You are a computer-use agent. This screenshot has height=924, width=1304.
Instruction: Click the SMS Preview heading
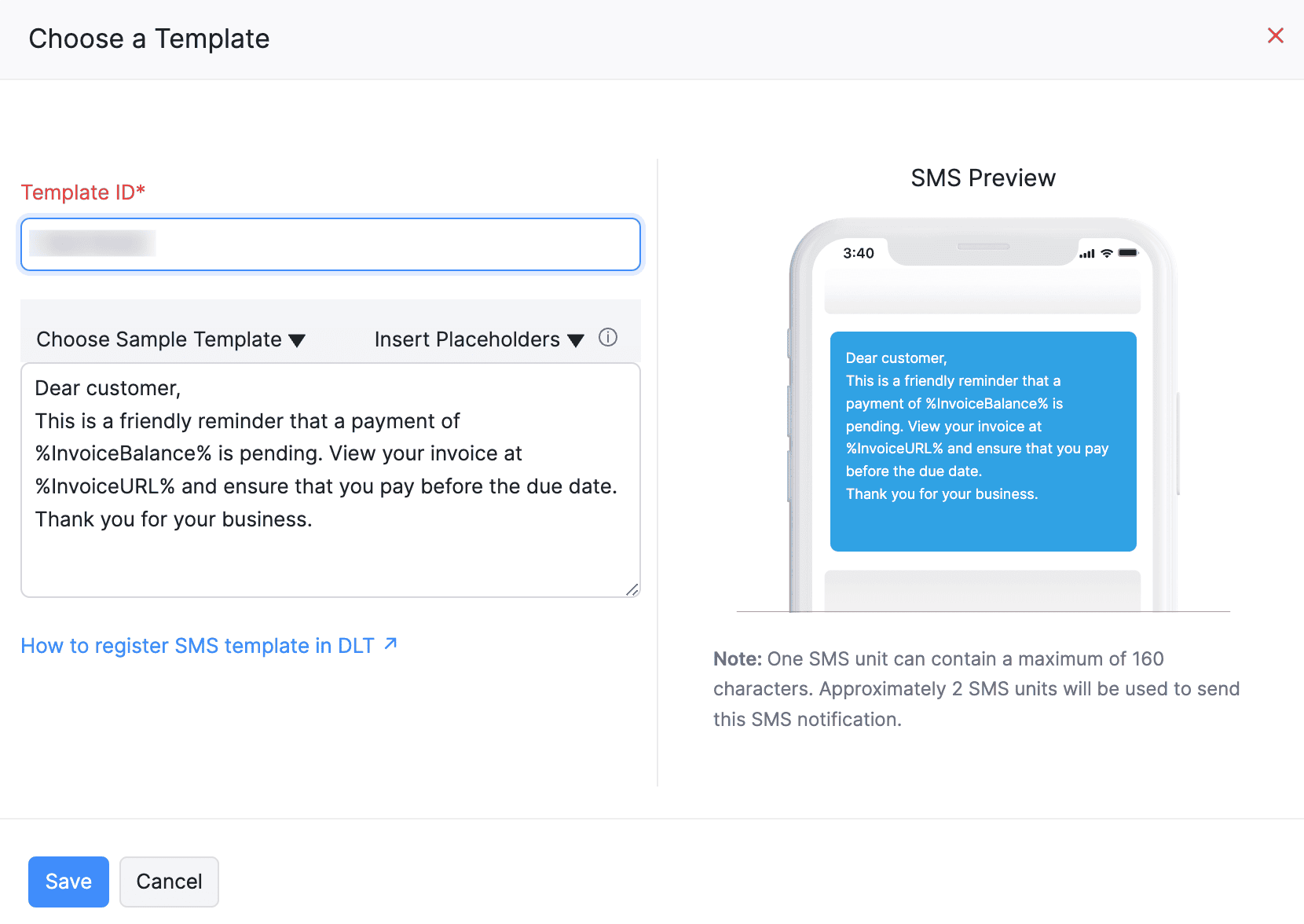983,178
